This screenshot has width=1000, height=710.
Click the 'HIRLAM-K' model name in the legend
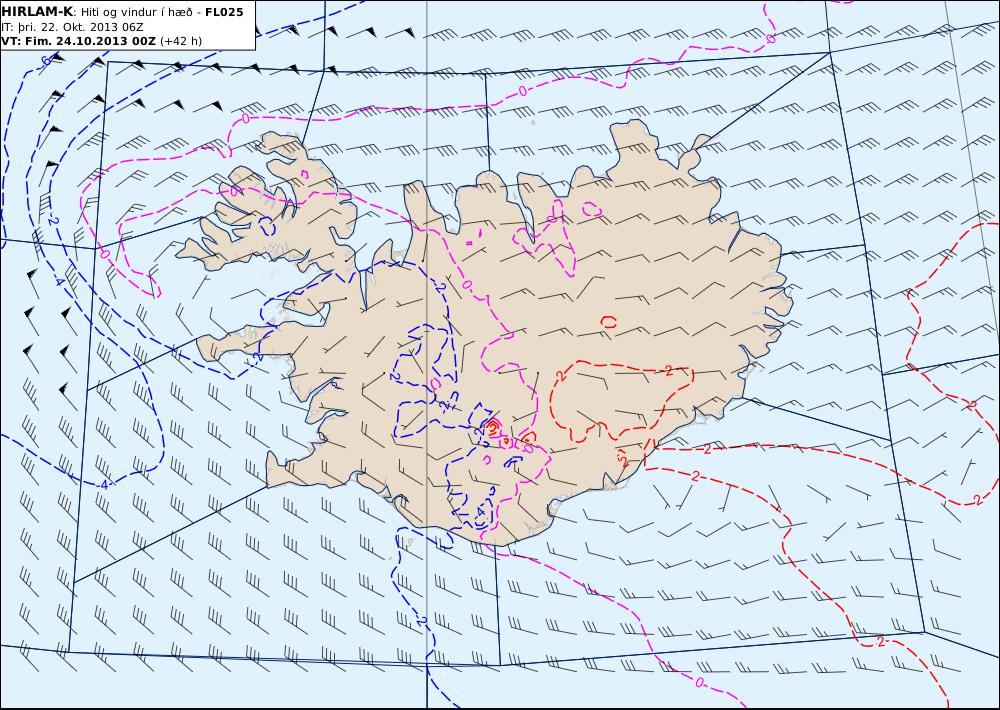(37, 12)
